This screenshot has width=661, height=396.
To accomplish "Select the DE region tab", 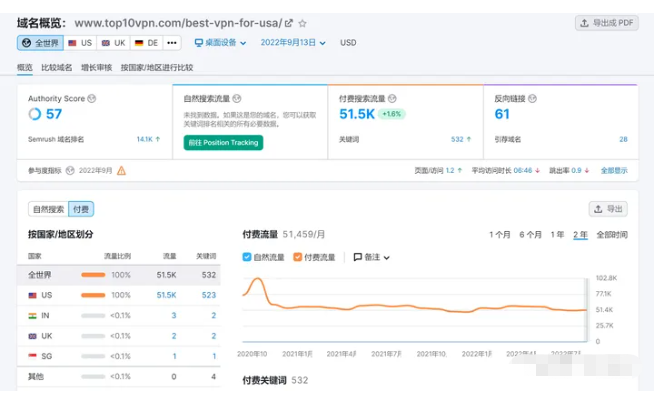I will [x=146, y=43].
